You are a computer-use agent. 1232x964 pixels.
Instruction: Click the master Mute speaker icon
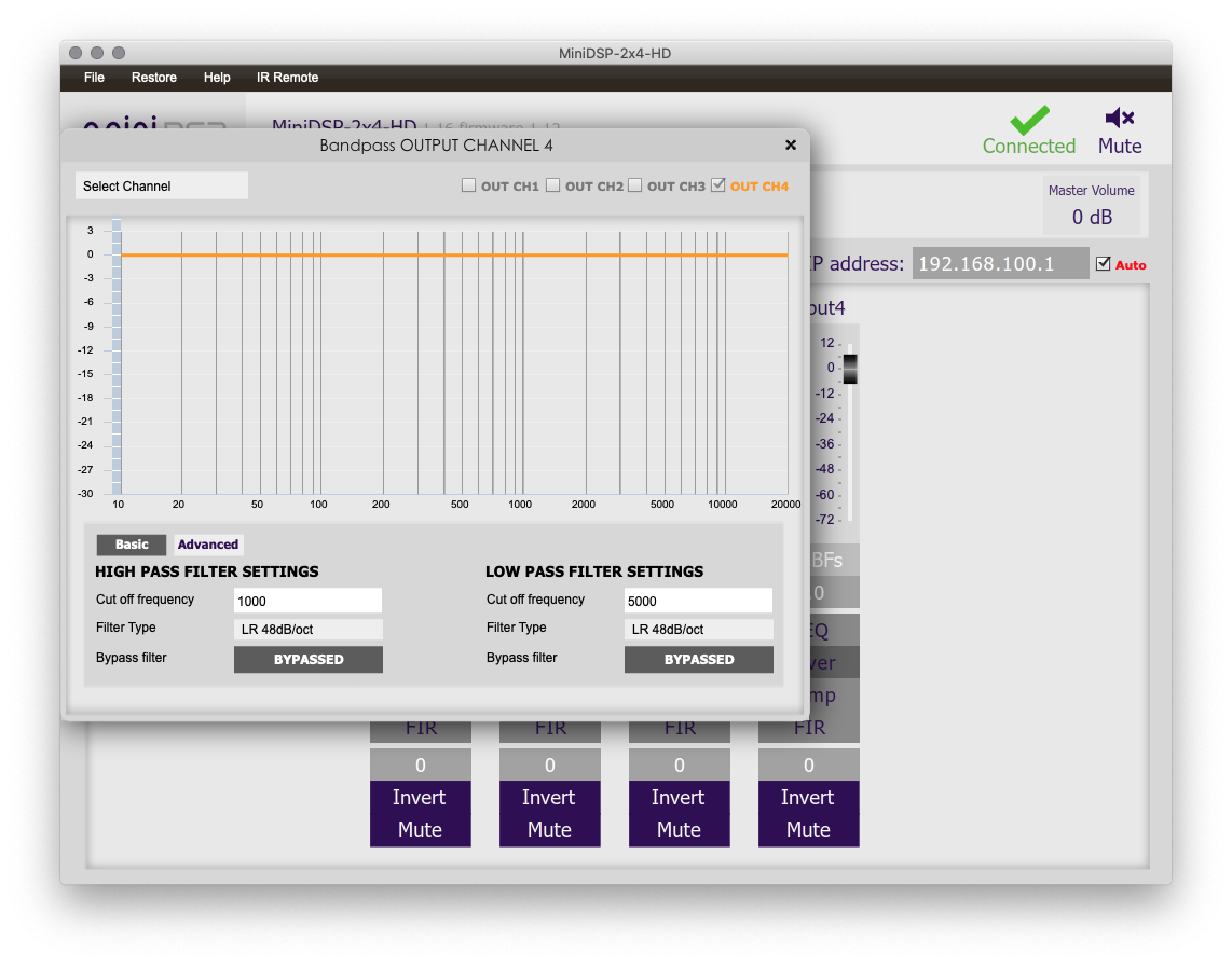pos(1119,118)
